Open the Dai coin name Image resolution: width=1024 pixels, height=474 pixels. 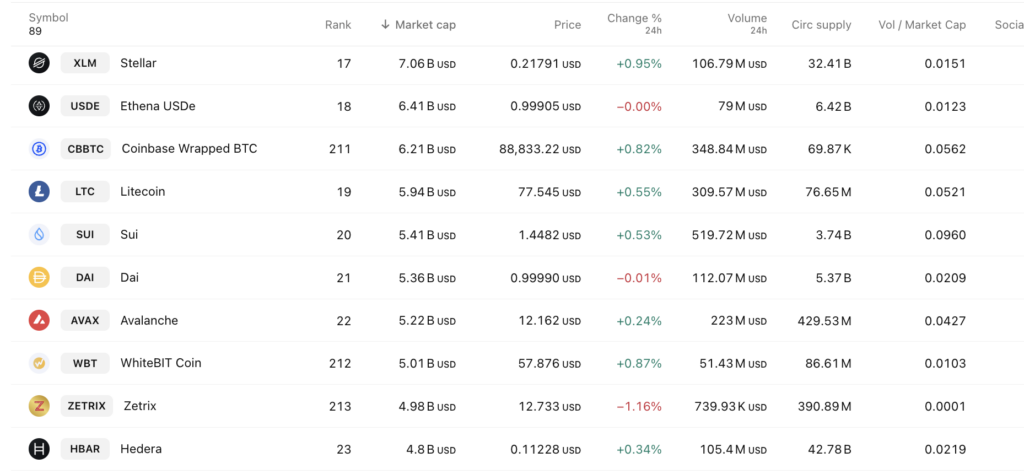point(129,277)
